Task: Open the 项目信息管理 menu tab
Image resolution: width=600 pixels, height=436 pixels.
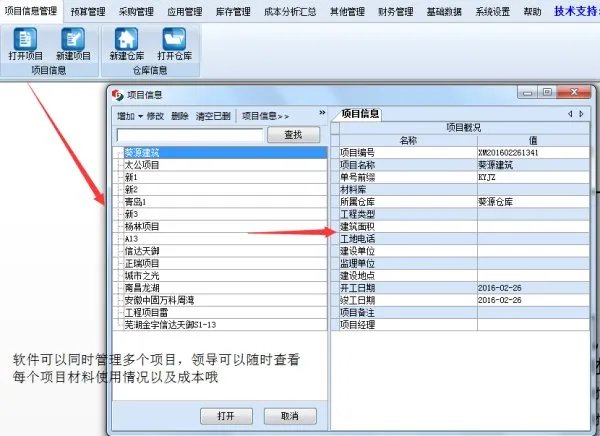Action: [x=31, y=11]
